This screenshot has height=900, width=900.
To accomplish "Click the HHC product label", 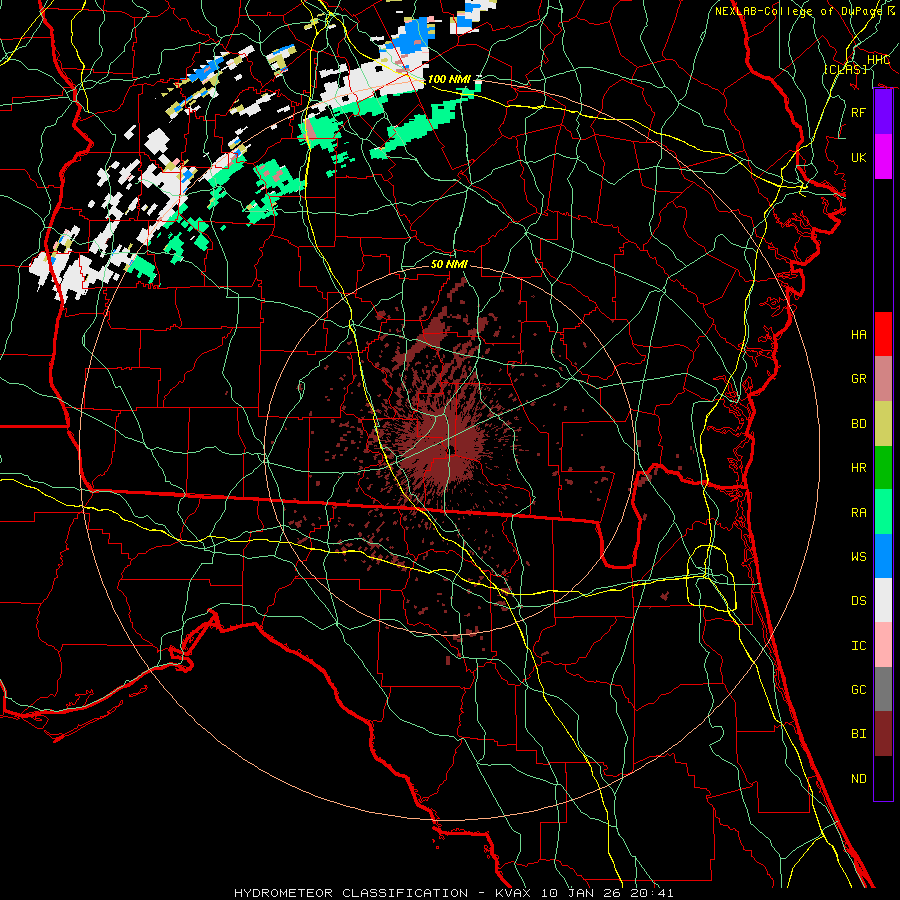I will coord(878,60).
